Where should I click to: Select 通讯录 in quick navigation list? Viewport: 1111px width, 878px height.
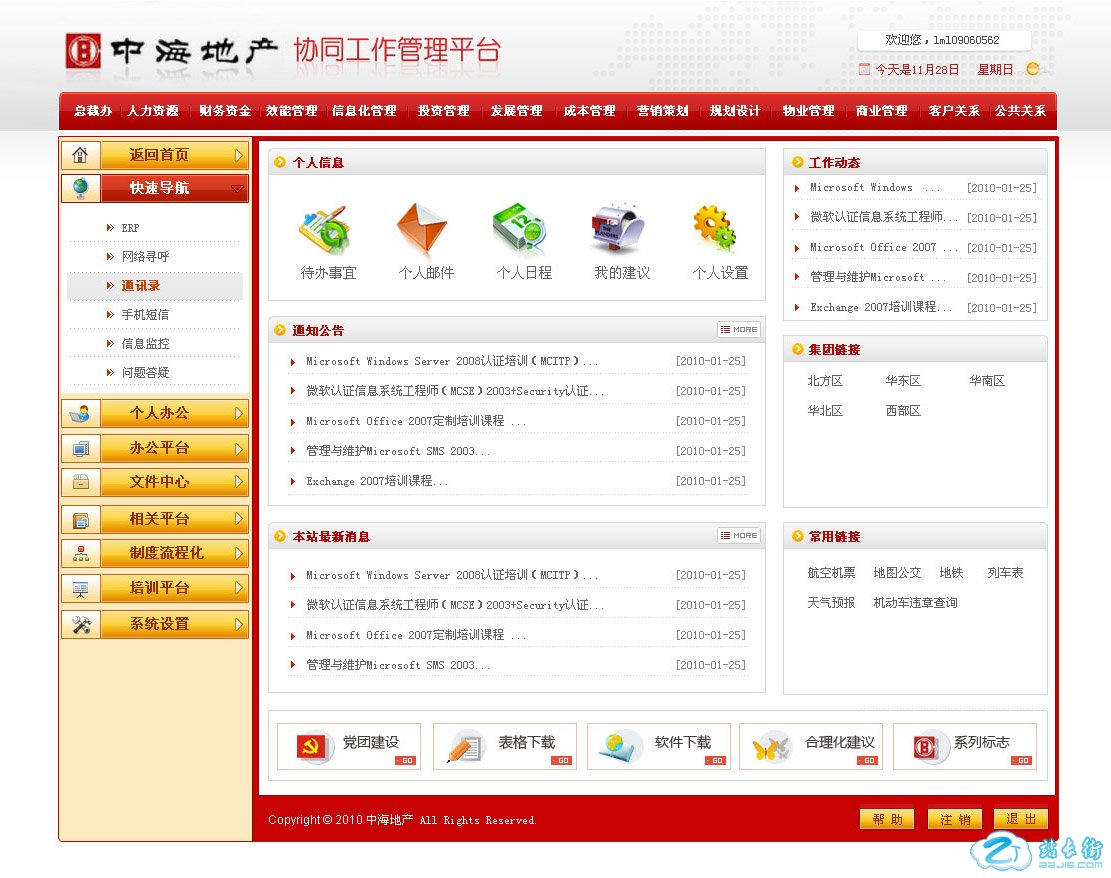pos(141,286)
